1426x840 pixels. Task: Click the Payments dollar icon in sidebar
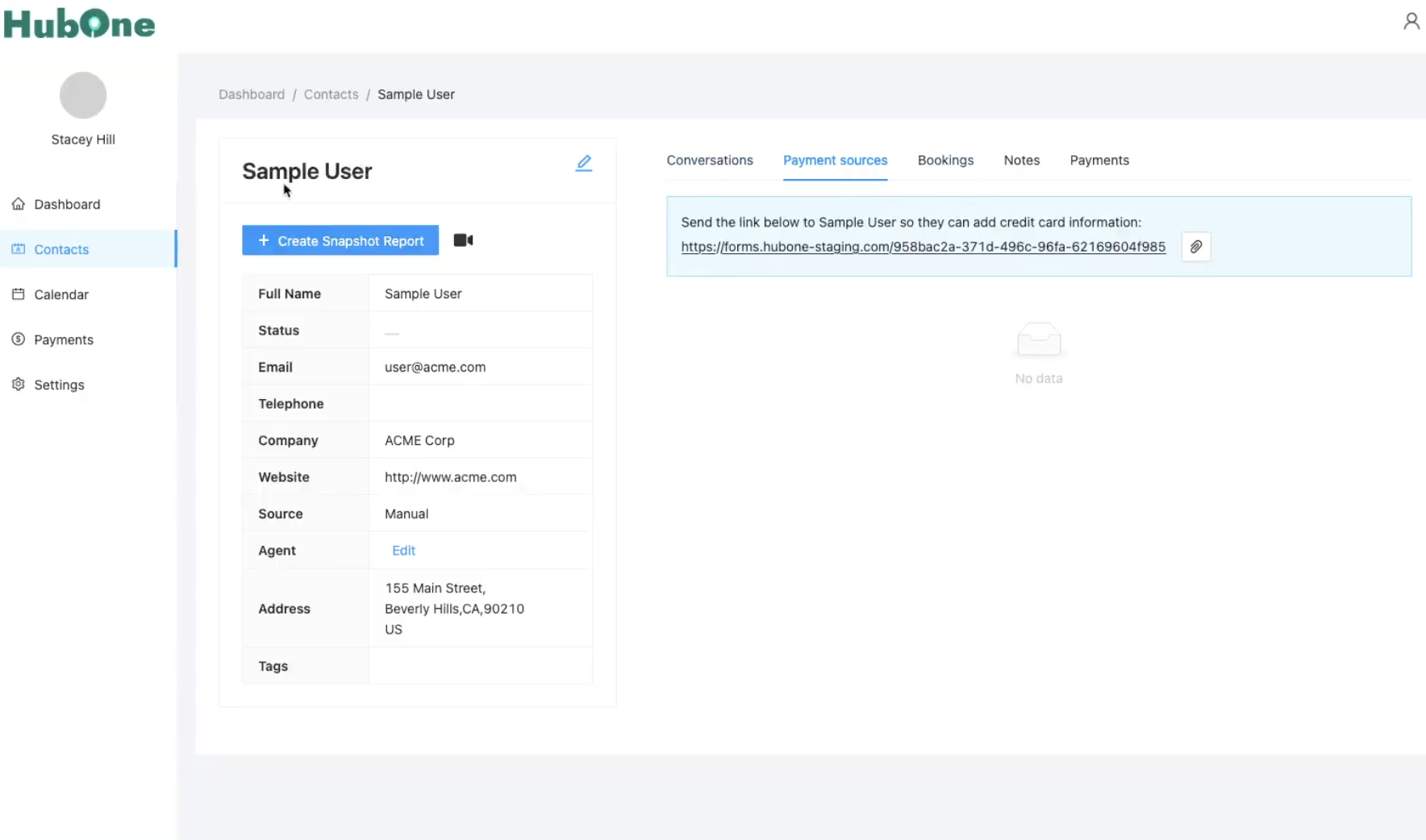point(19,339)
